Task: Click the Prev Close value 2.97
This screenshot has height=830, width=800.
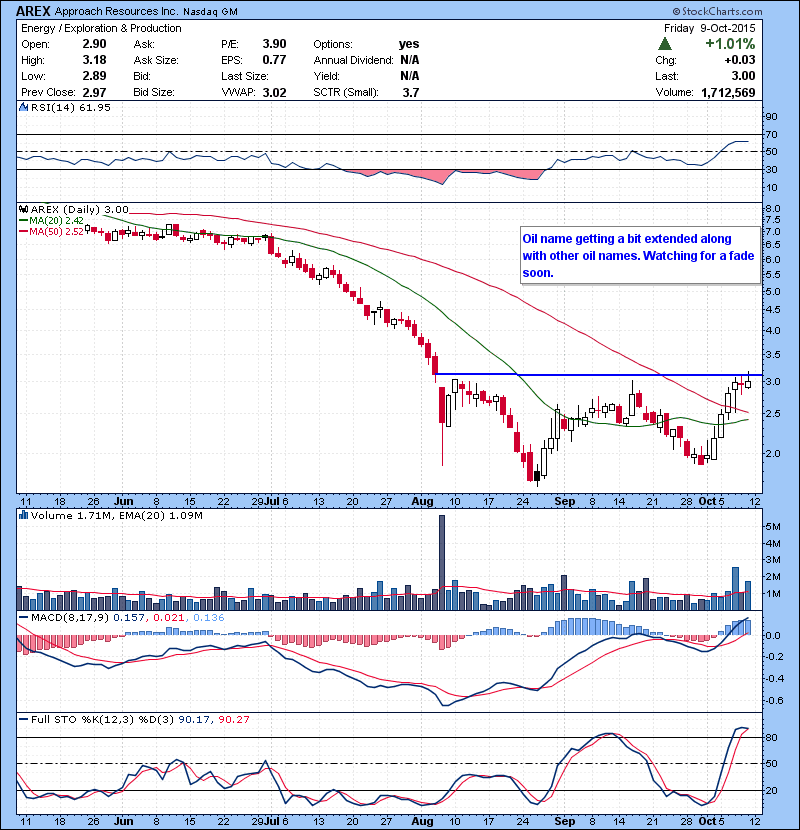Action: 94,92
